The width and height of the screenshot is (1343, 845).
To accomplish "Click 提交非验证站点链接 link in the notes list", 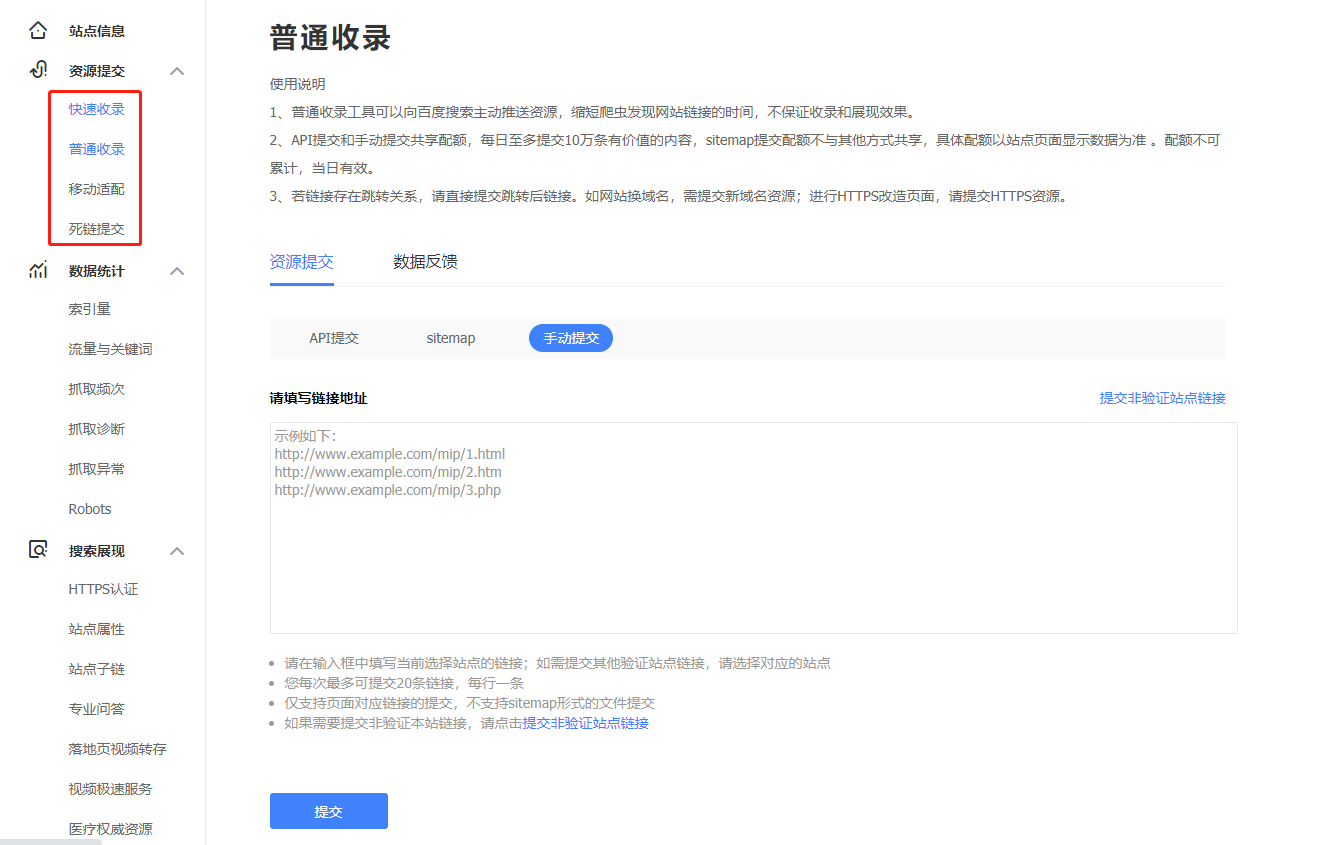I will point(585,722).
